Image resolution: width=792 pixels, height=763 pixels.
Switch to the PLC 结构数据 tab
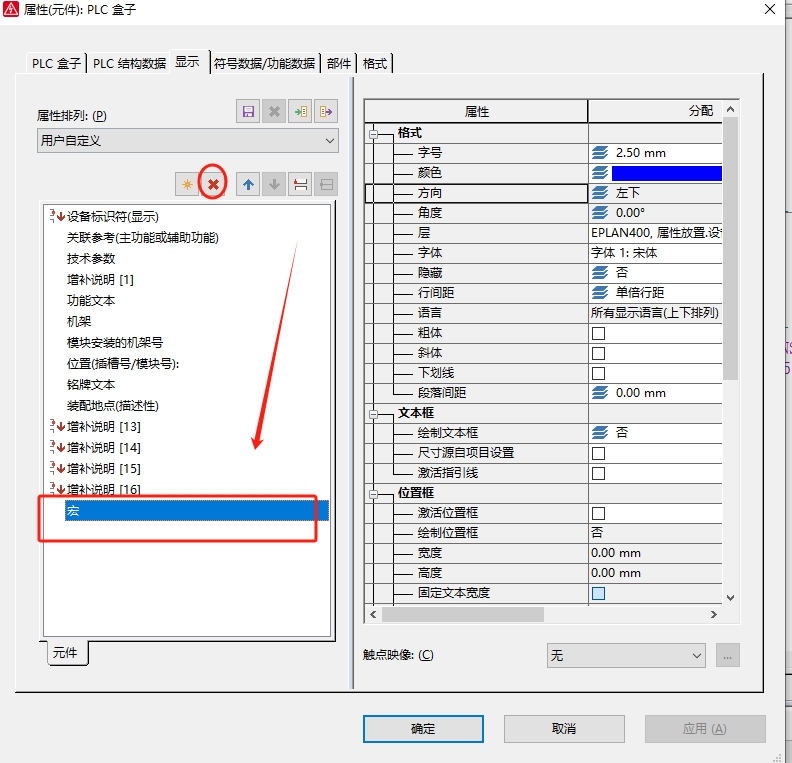click(x=129, y=63)
